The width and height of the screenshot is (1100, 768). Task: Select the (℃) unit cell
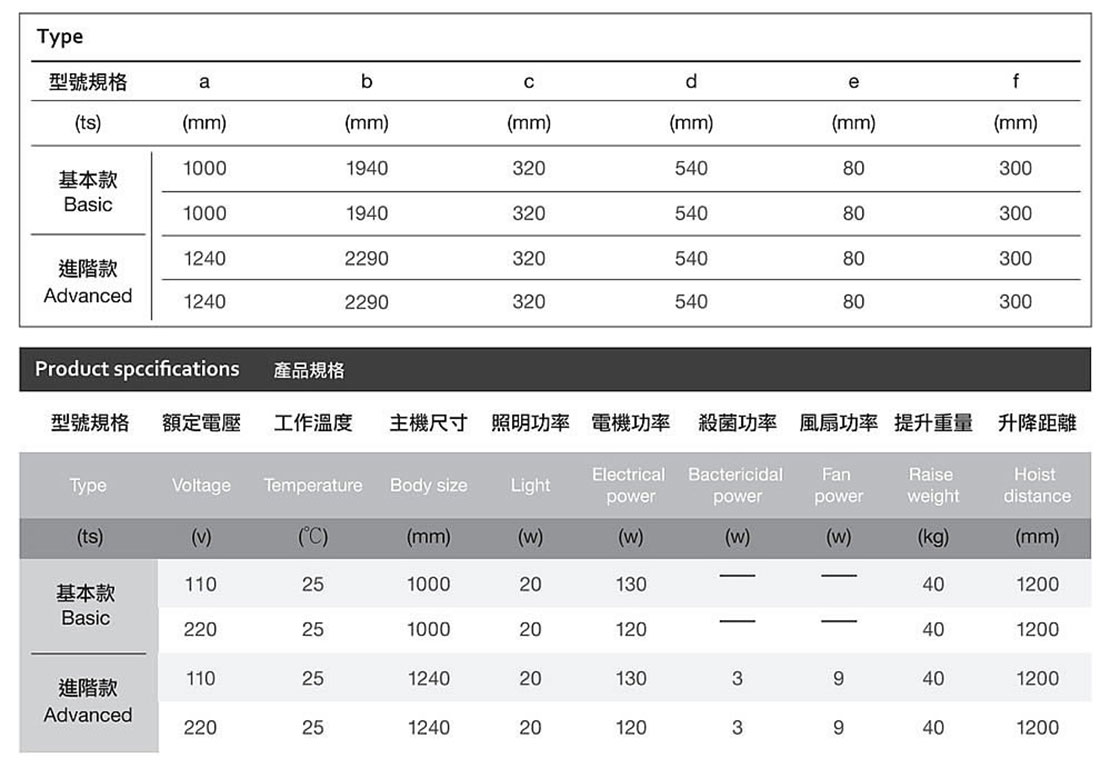pyautogui.click(x=313, y=537)
